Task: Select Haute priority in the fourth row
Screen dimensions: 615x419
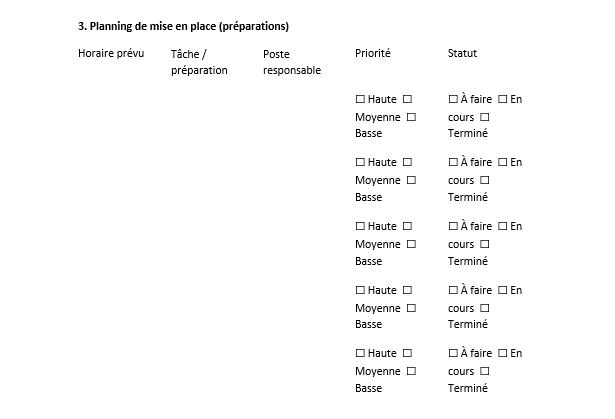Action: (361, 290)
